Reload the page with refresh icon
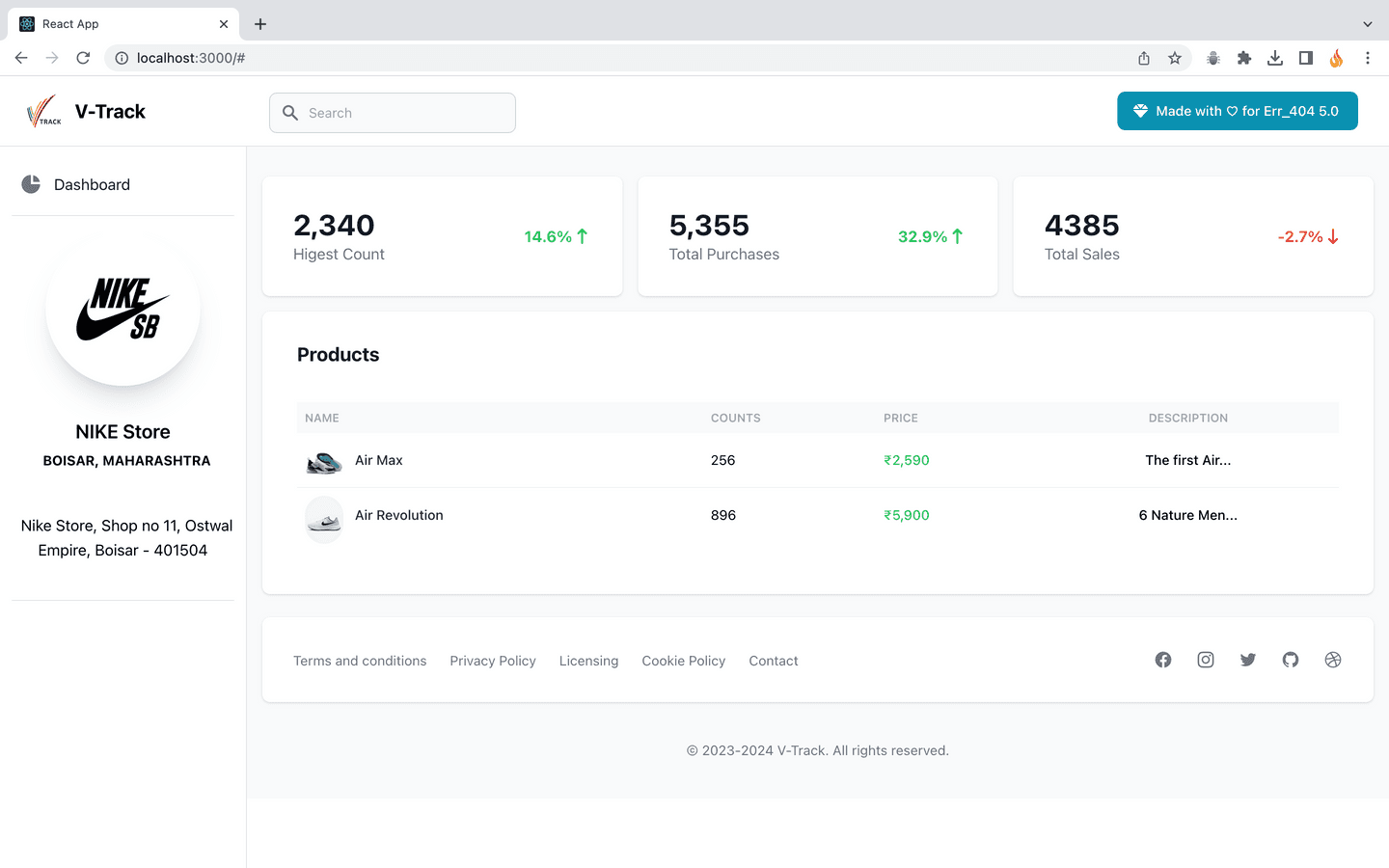 click(83, 58)
